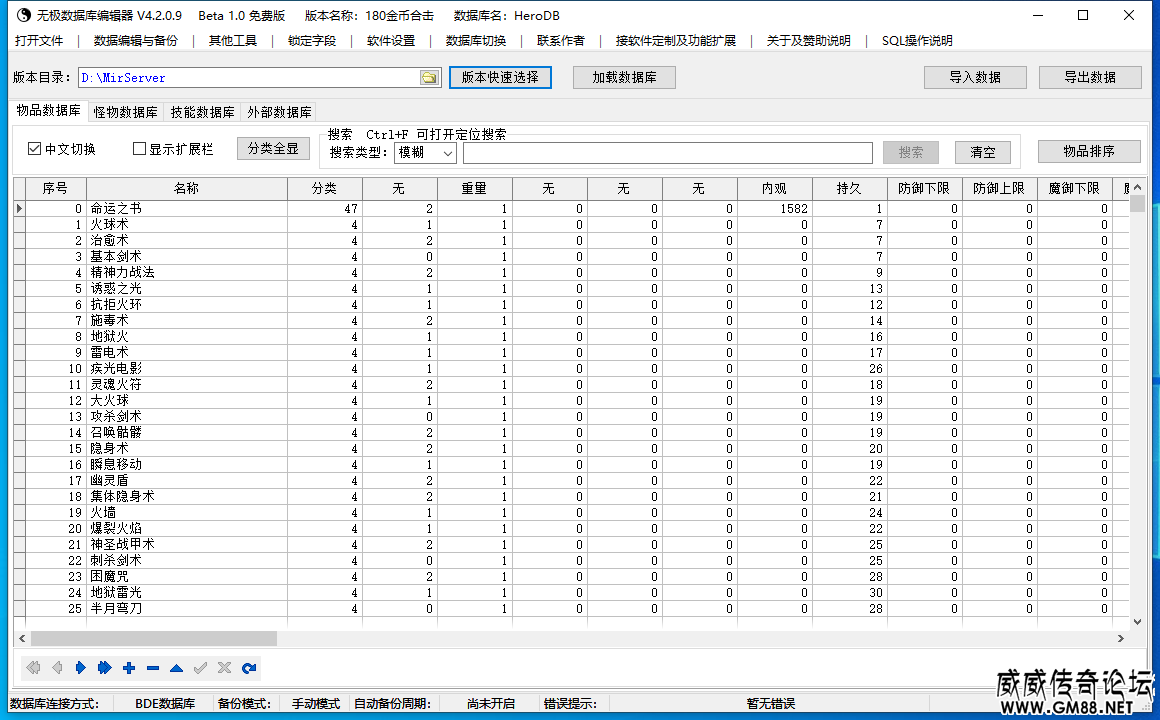Edit record with triangle icon
Image resolution: width=1160 pixels, height=720 pixels.
[x=176, y=668]
